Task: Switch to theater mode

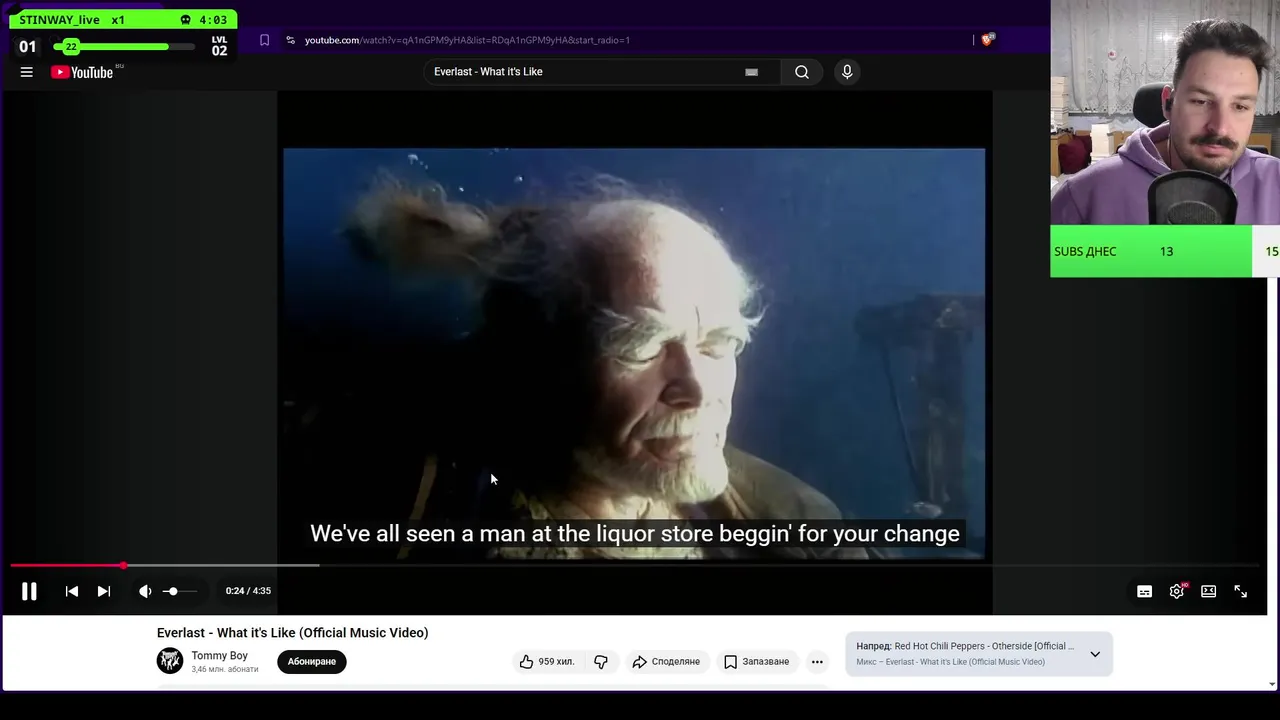Action: click(x=1208, y=591)
